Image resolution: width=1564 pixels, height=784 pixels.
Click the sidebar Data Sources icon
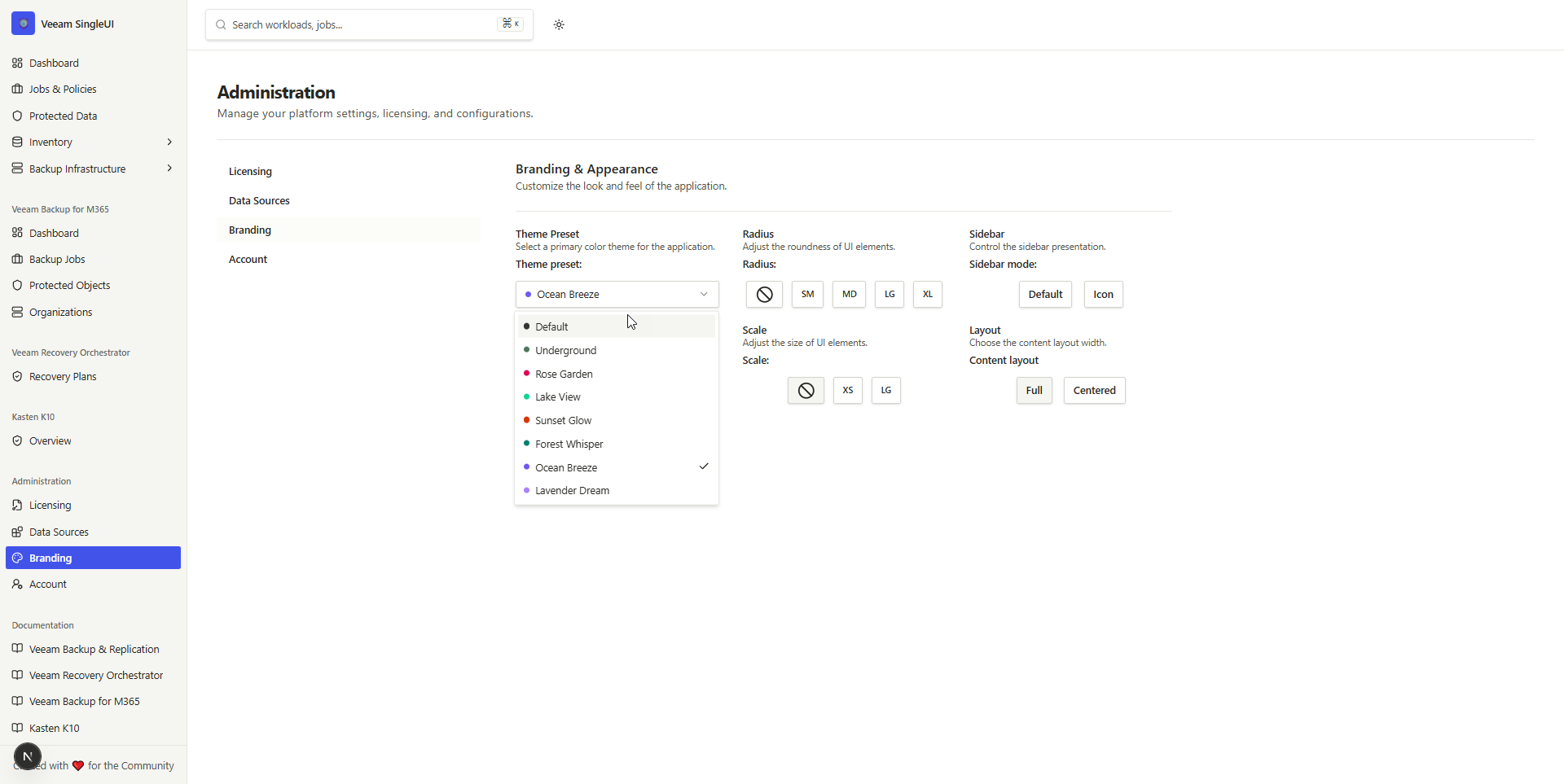tap(17, 532)
